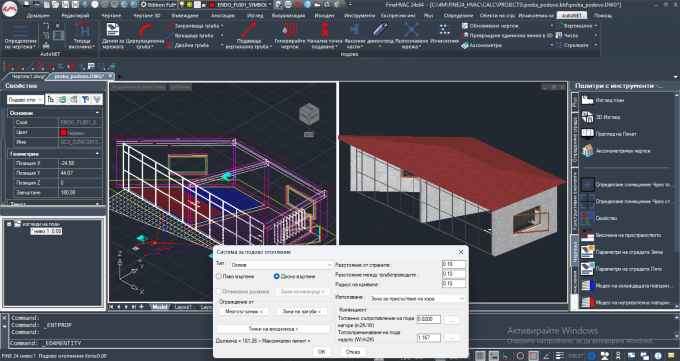Click the red layer color swatch in top toolbar
680x361 pixels.
(212, 5)
